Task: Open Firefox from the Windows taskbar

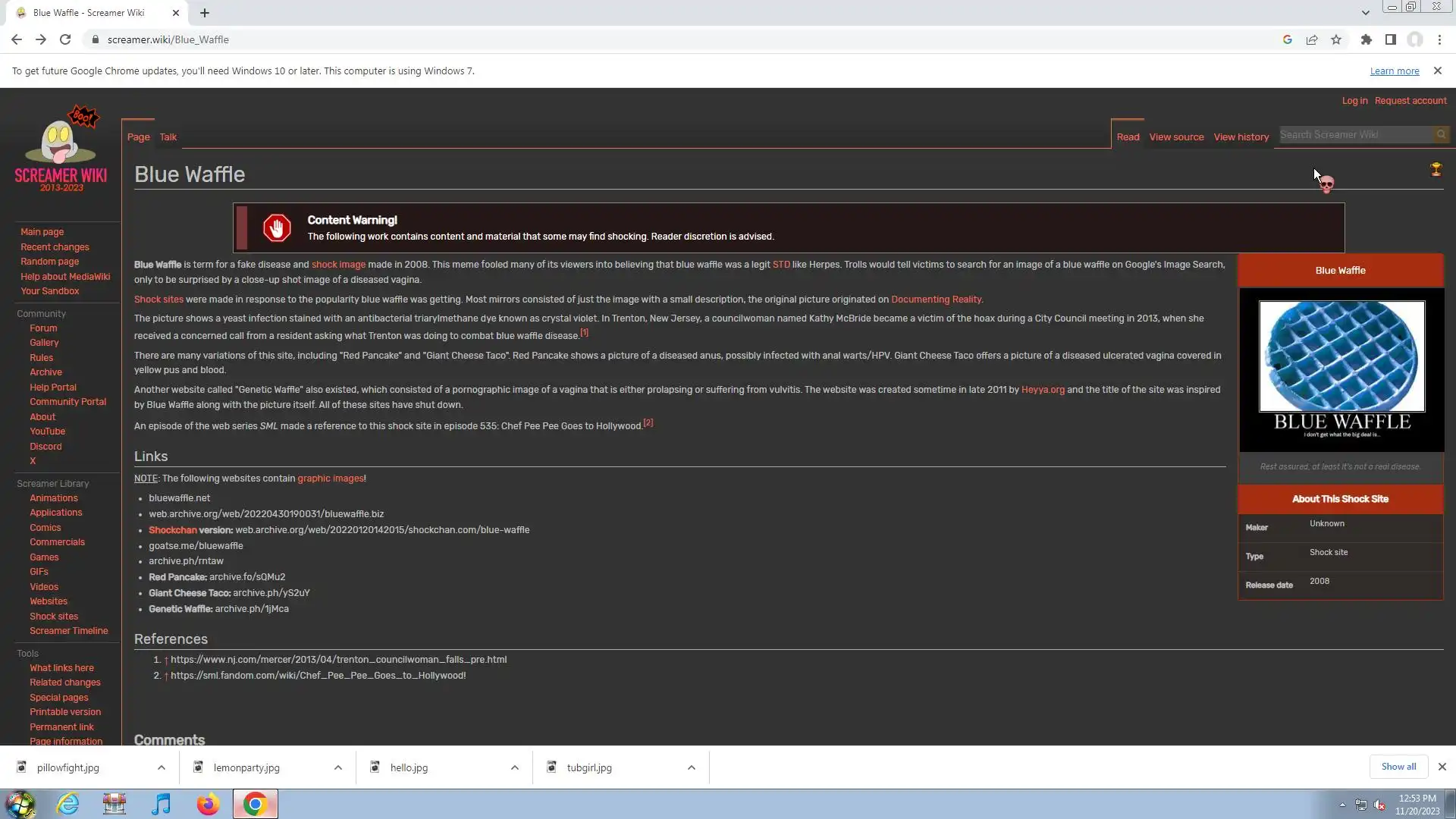Action: (x=208, y=804)
